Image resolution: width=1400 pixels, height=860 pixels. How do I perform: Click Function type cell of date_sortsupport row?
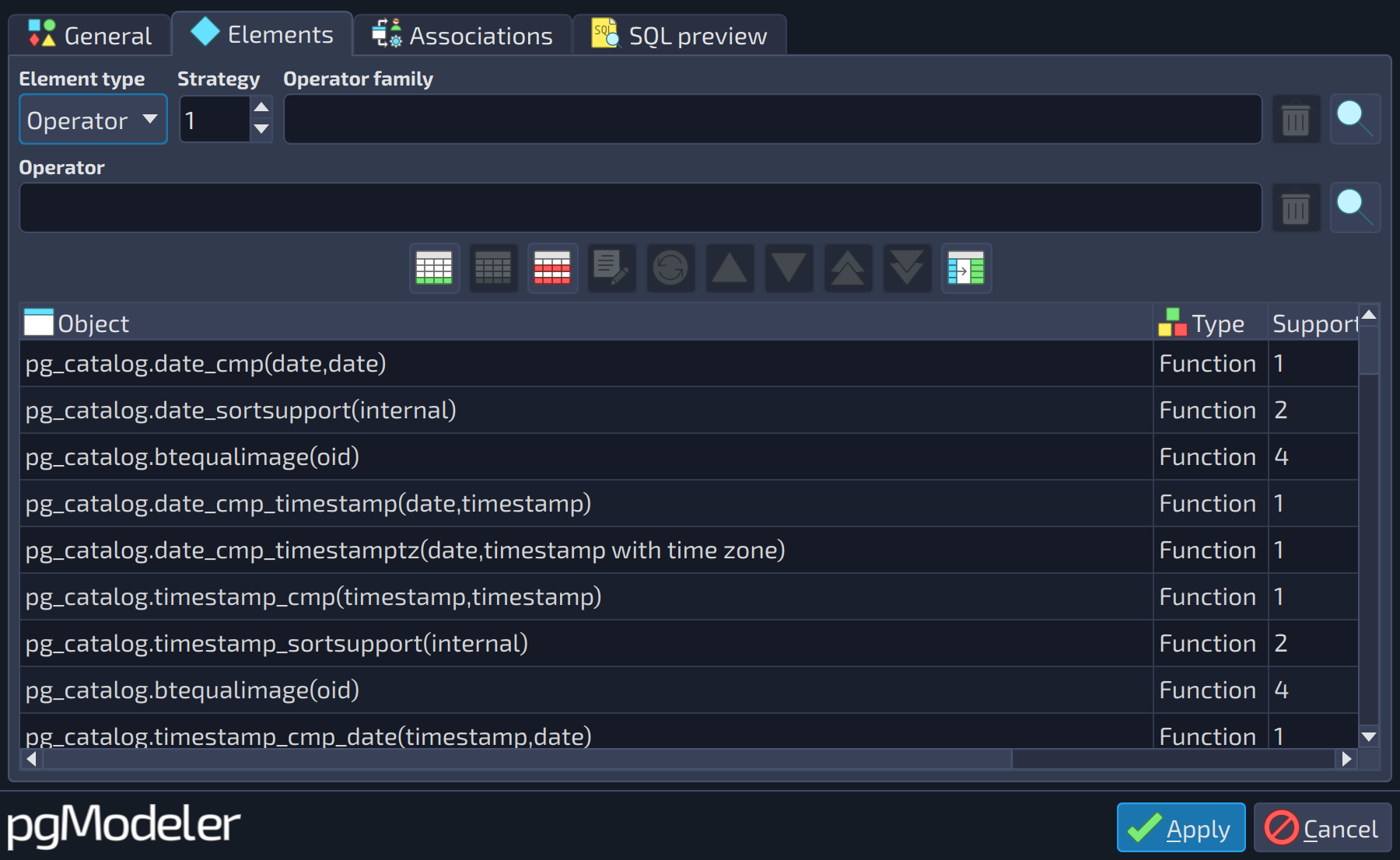[x=1210, y=410]
